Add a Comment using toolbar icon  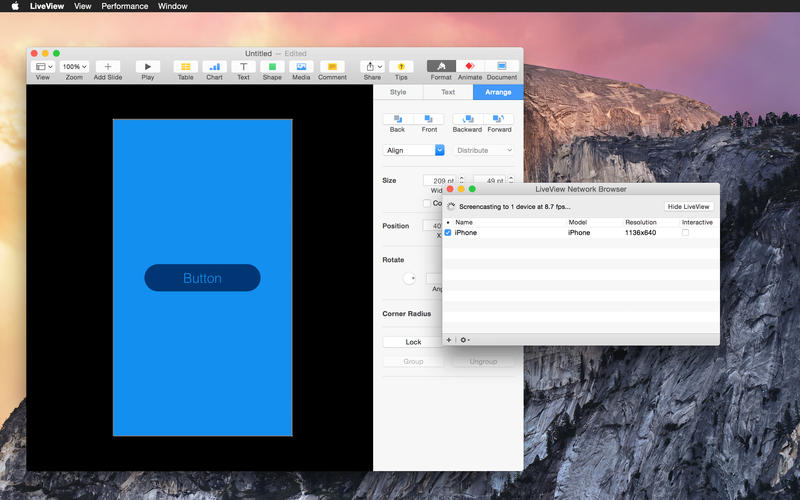tap(332, 66)
